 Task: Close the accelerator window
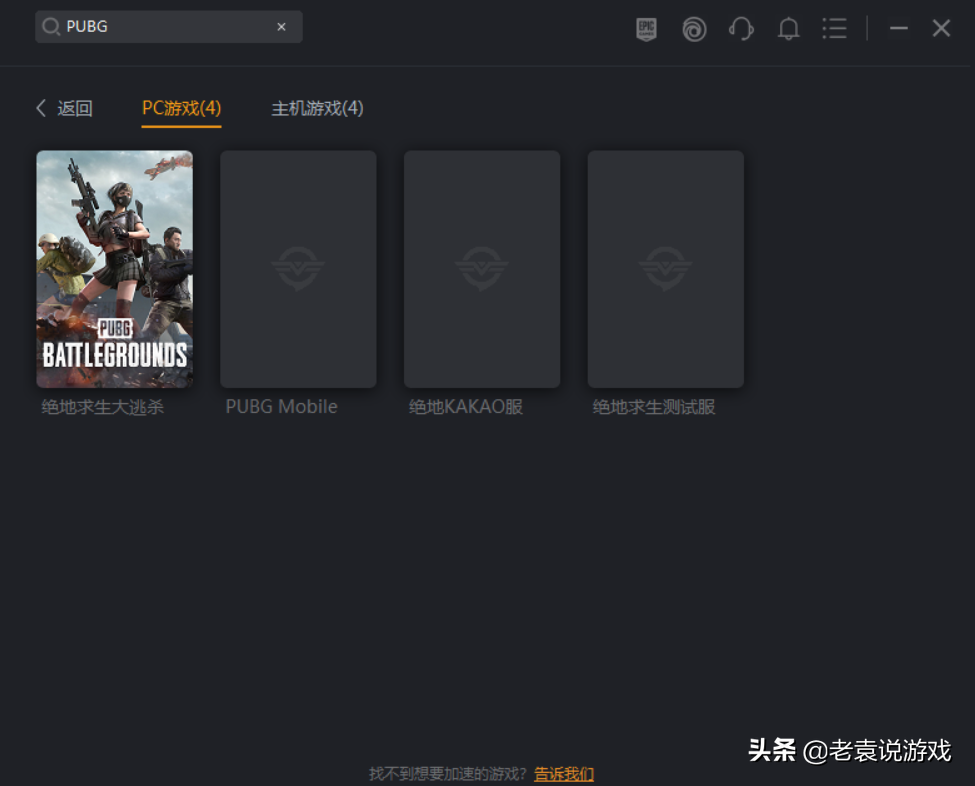941,29
